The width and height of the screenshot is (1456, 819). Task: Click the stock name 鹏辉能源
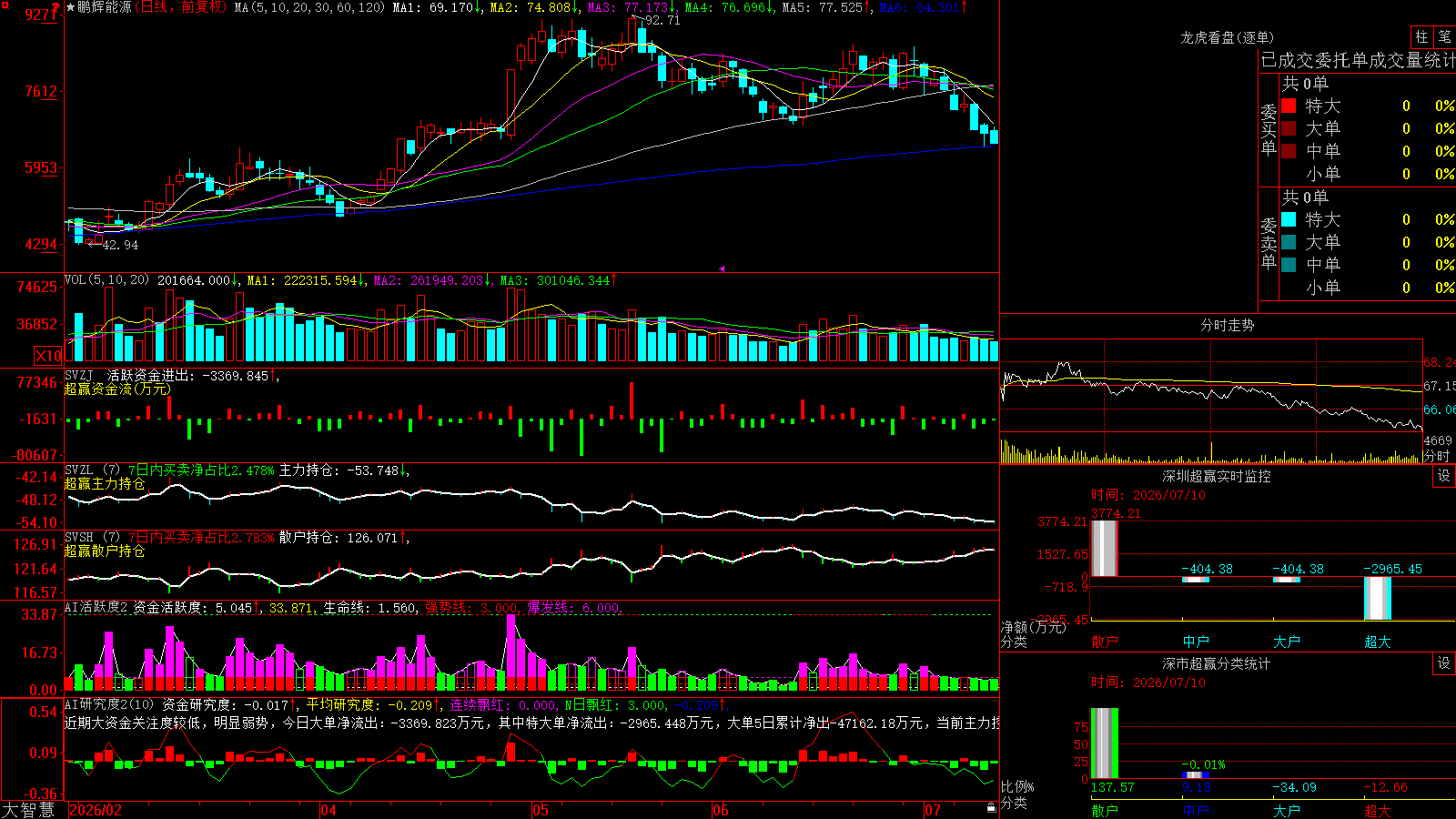click(x=105, y=7)
